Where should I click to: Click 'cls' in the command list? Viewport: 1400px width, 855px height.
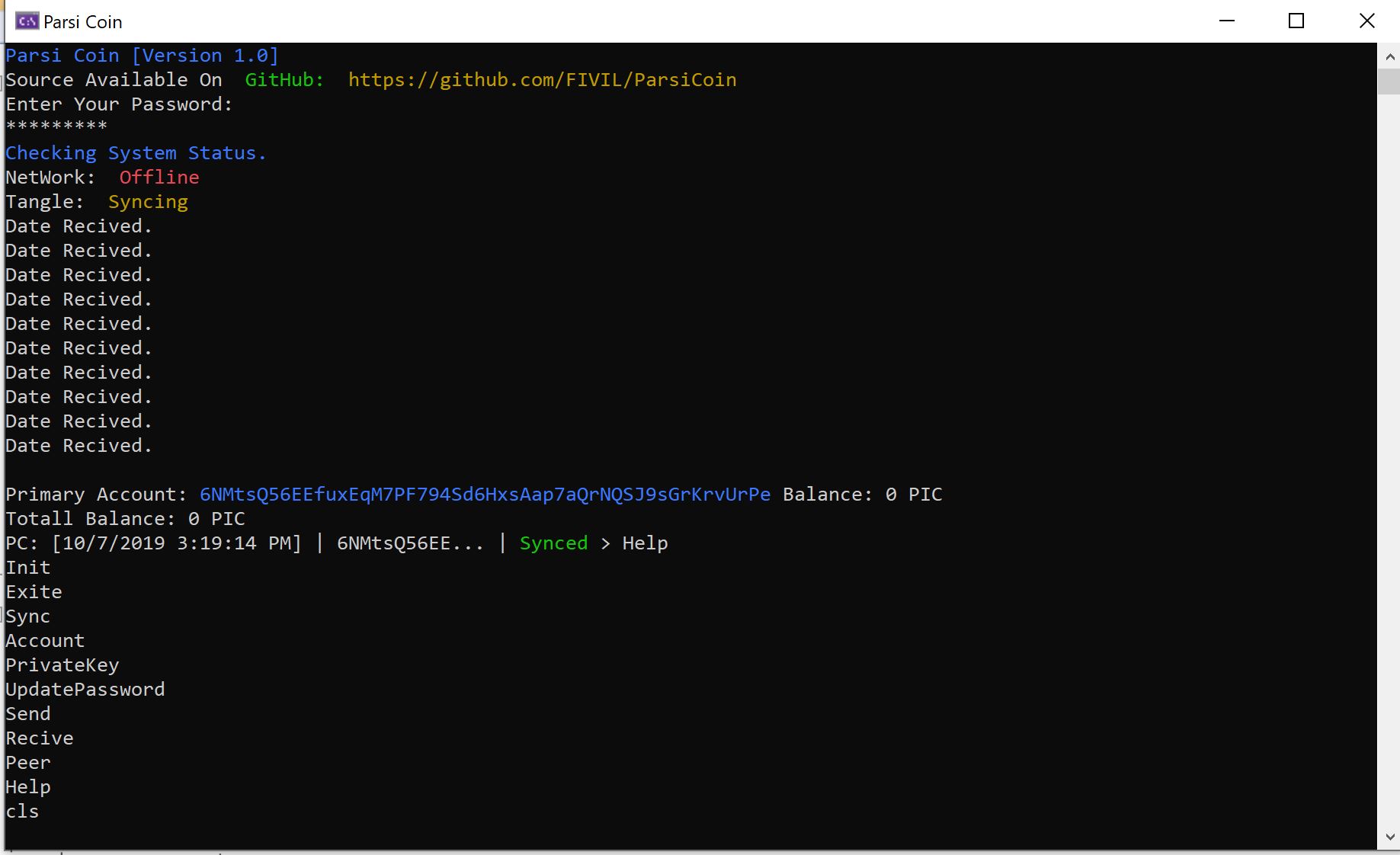[x=22, y=812]
